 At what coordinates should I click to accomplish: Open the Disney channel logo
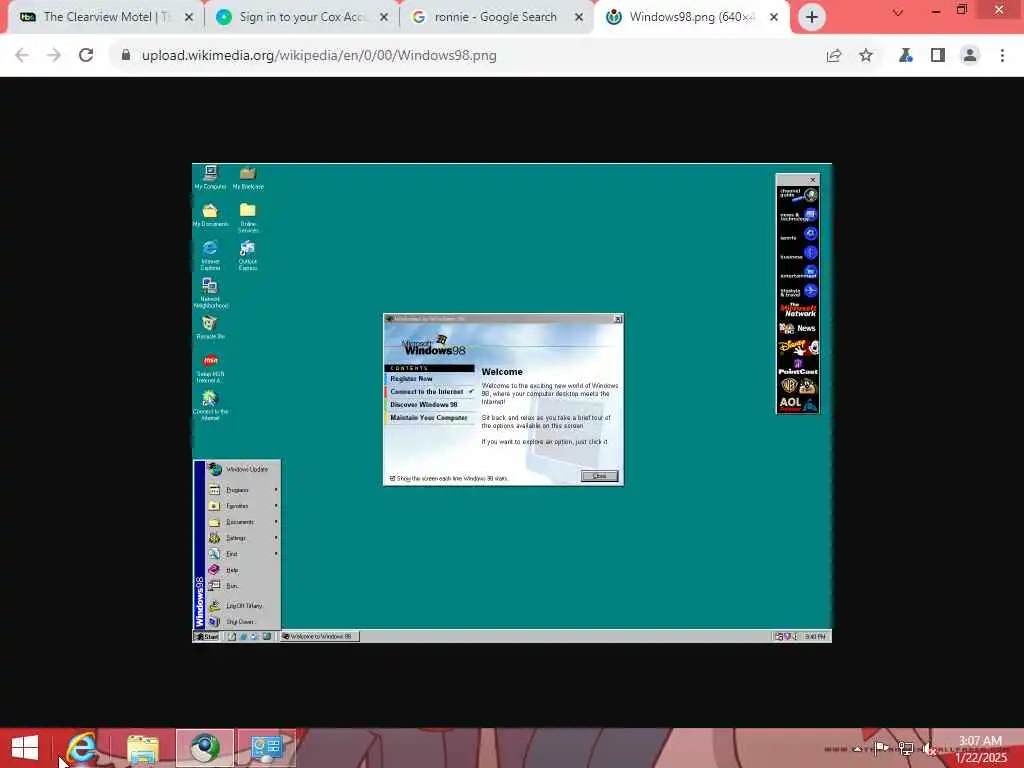pos(798,347)
